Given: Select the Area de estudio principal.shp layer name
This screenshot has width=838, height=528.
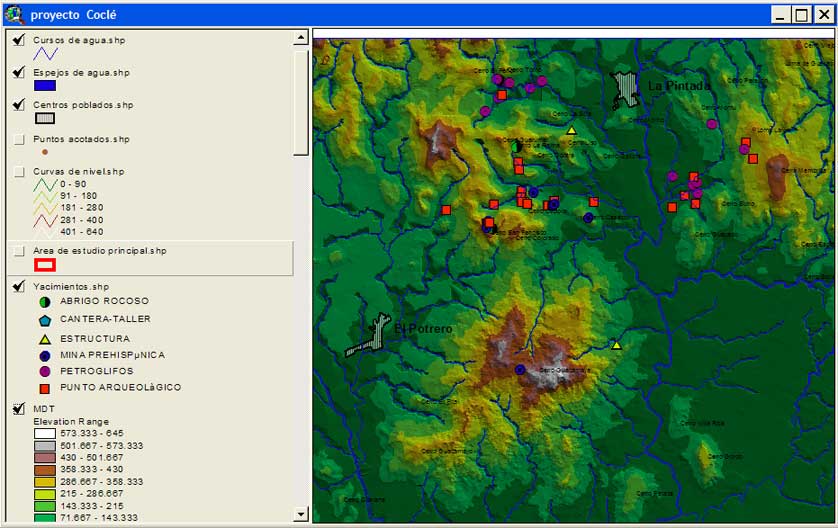Looking at the screenshot, I should [100, 251].
